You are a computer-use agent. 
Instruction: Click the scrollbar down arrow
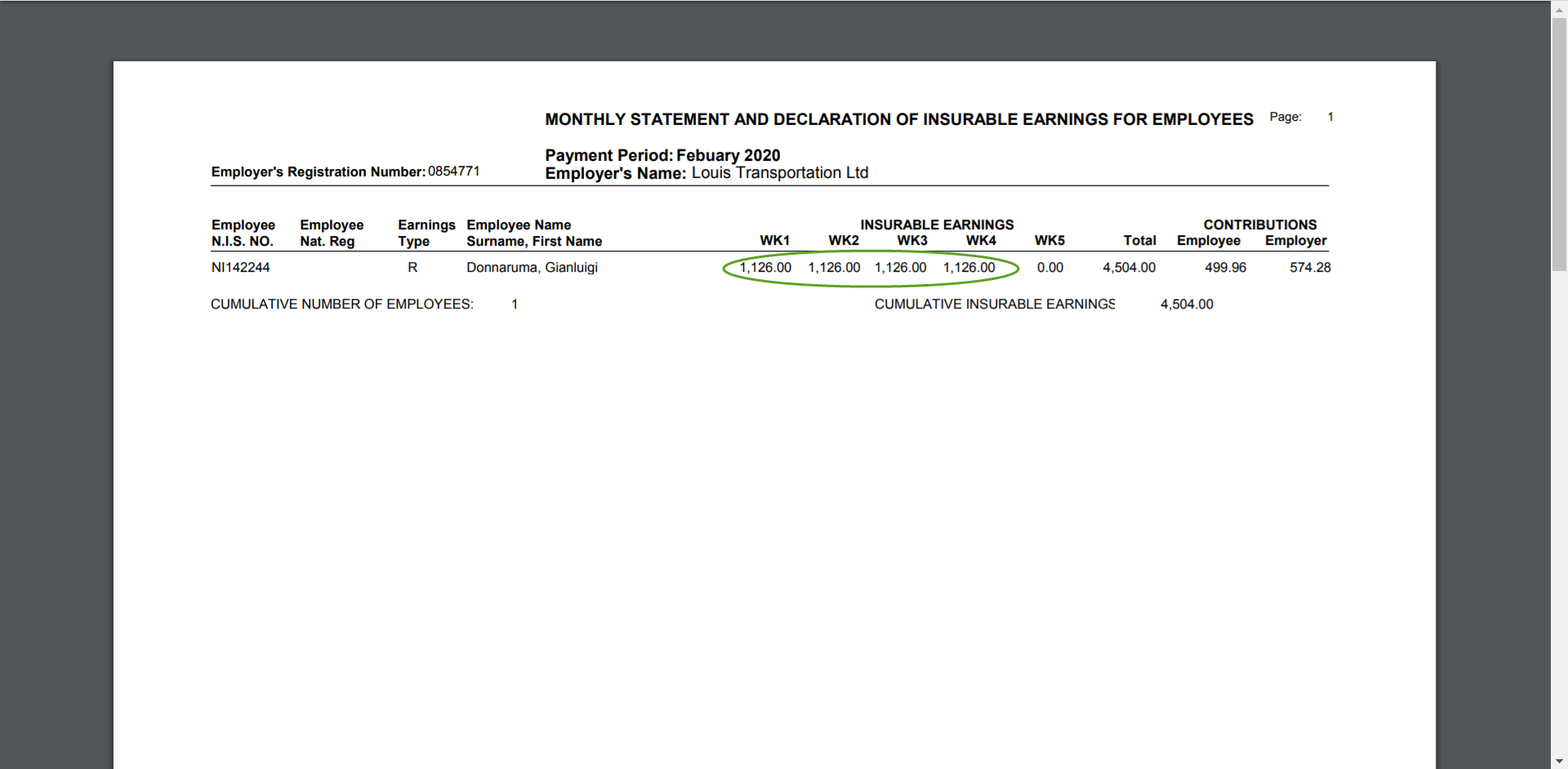[x=1559, y=762]
